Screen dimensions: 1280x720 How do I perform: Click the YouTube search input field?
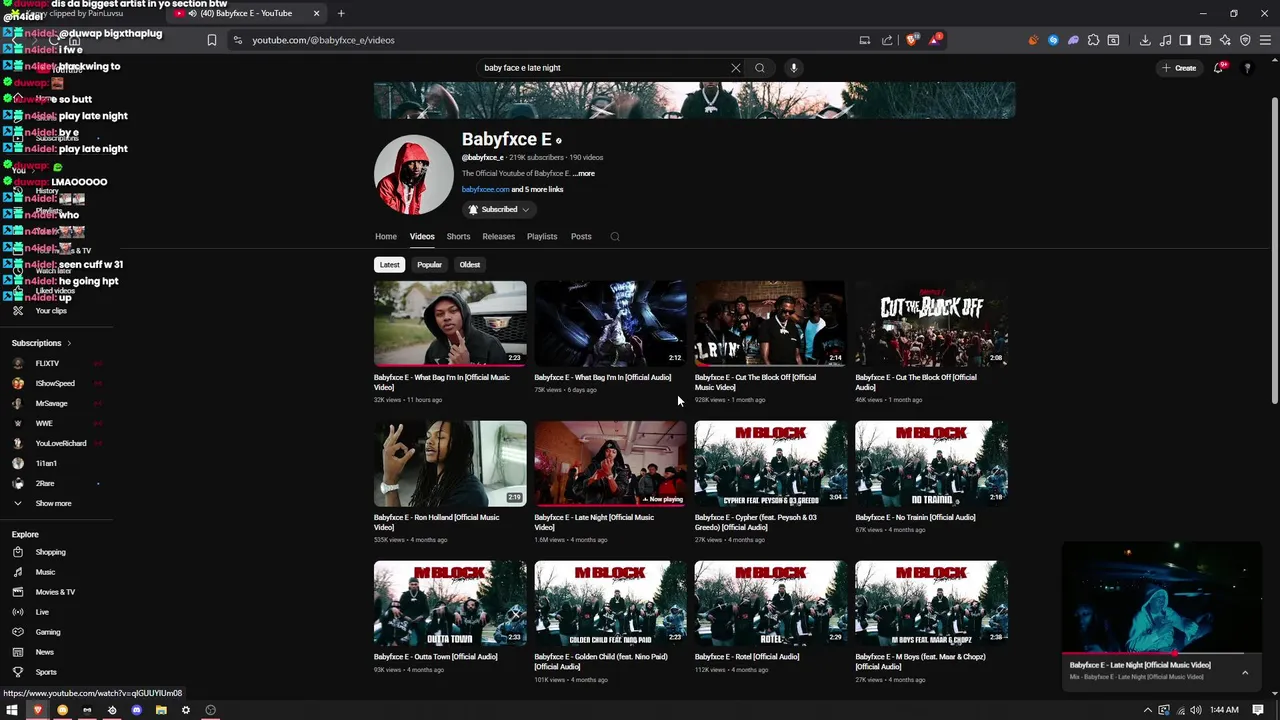click(603, 68)
